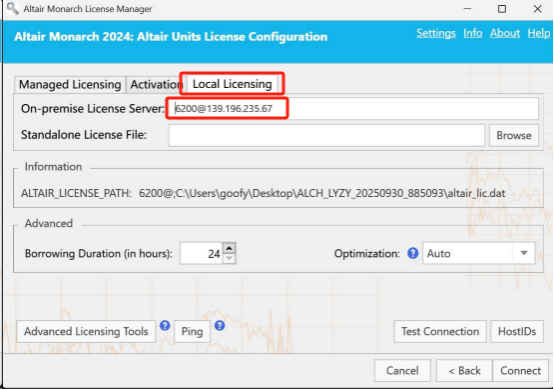This screenshot has width=554, height=389.
Task: Open the About link
Action: coord(505,33)
